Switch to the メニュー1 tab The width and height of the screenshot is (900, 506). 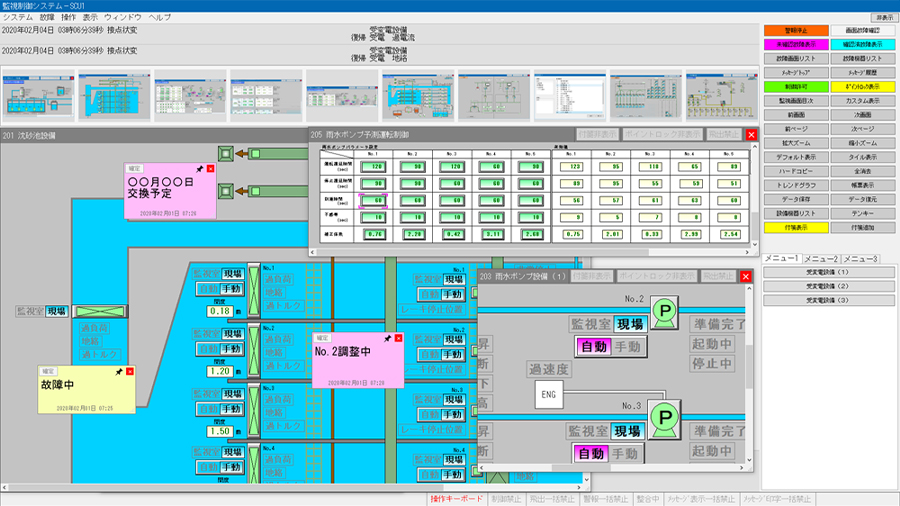tap(782, 259)
